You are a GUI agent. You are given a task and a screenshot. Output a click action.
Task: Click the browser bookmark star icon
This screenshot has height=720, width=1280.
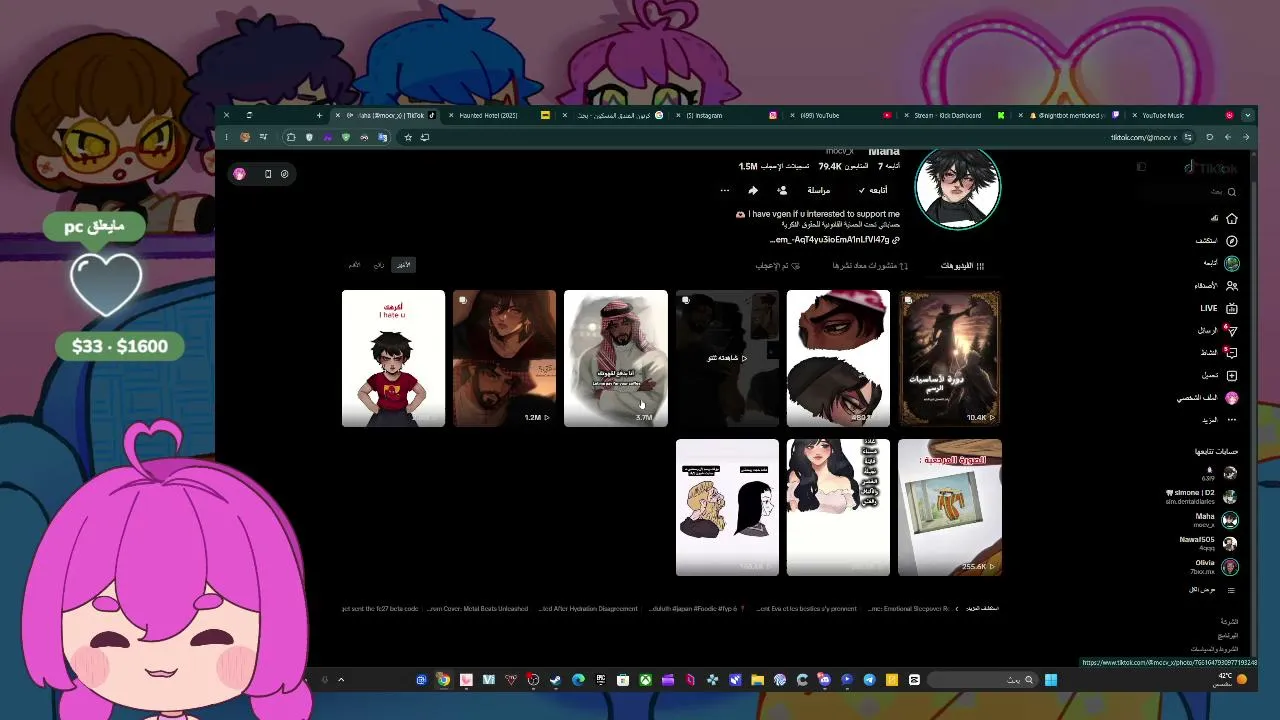pyautogui.click(x=408, y=137)
